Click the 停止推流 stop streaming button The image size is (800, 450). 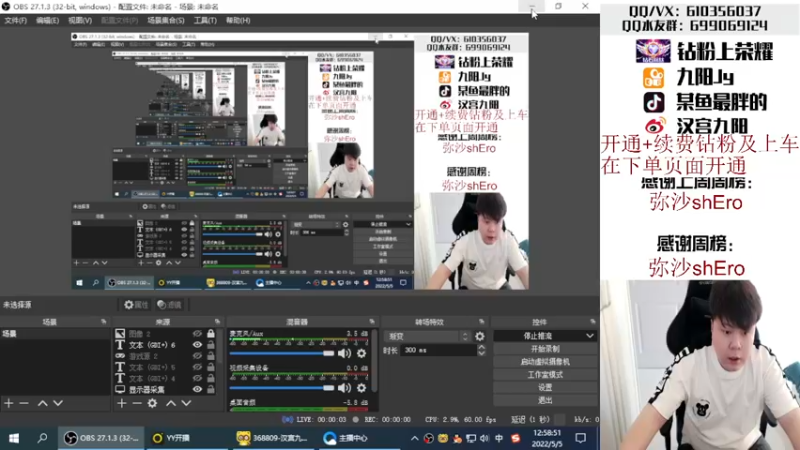538,336
